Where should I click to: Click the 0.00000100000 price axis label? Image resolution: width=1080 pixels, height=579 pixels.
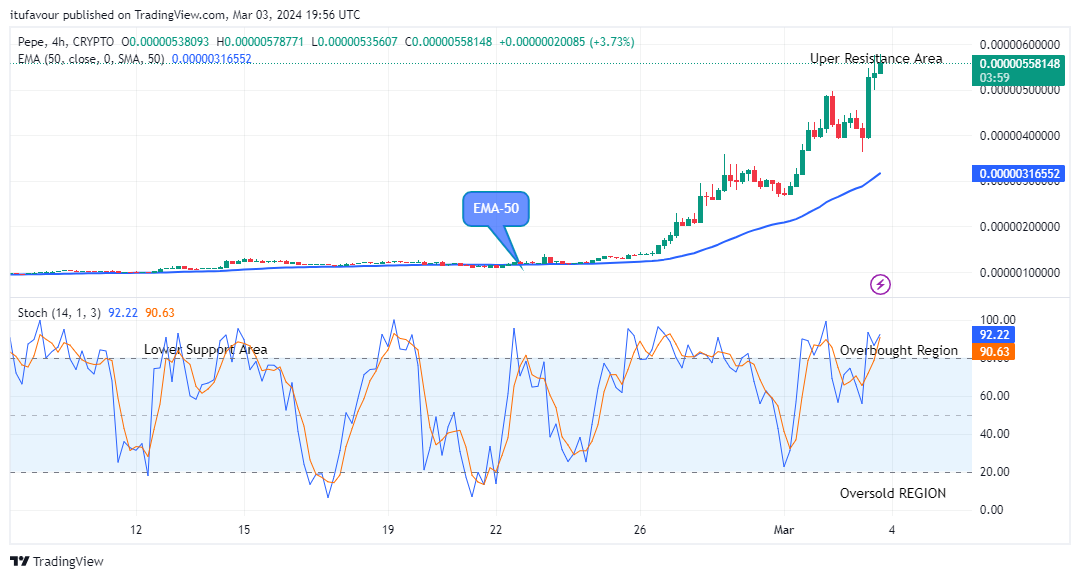[1020, 273]
